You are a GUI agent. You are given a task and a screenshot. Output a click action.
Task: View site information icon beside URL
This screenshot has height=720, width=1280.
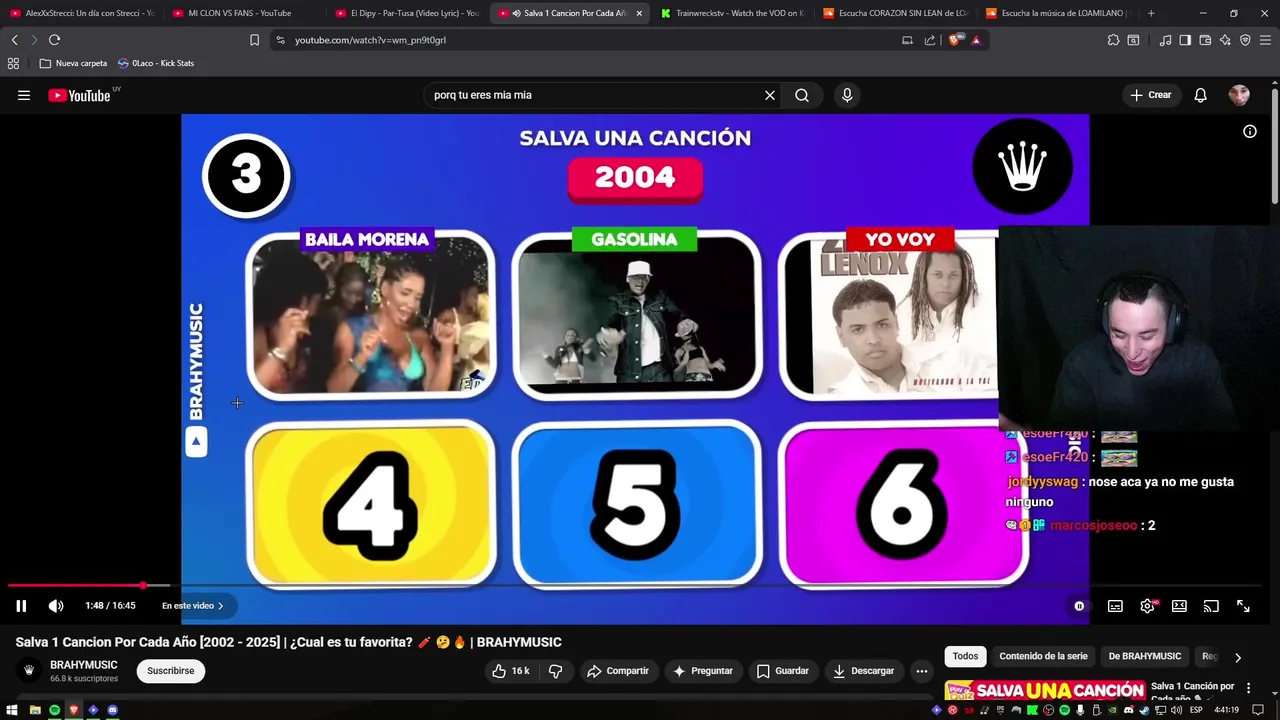tap(281, 40)
